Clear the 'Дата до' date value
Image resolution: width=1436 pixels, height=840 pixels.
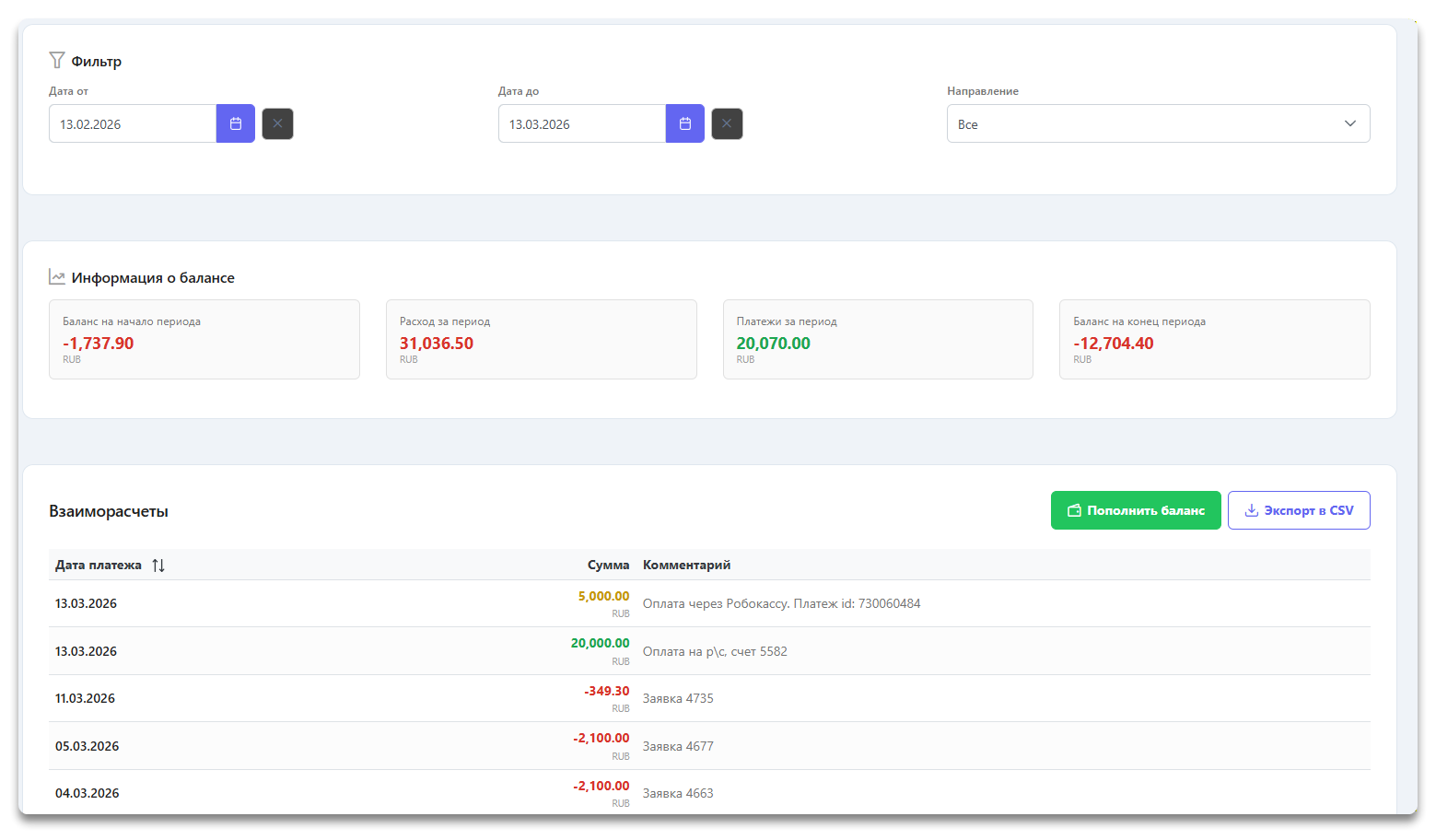coord(727,123)
